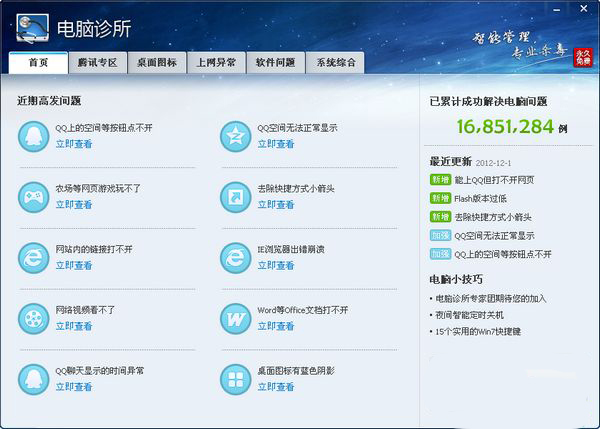Open recent update QQ空间无法正常显示 in sidebar
600x429 pixels.
coord(494,236)
